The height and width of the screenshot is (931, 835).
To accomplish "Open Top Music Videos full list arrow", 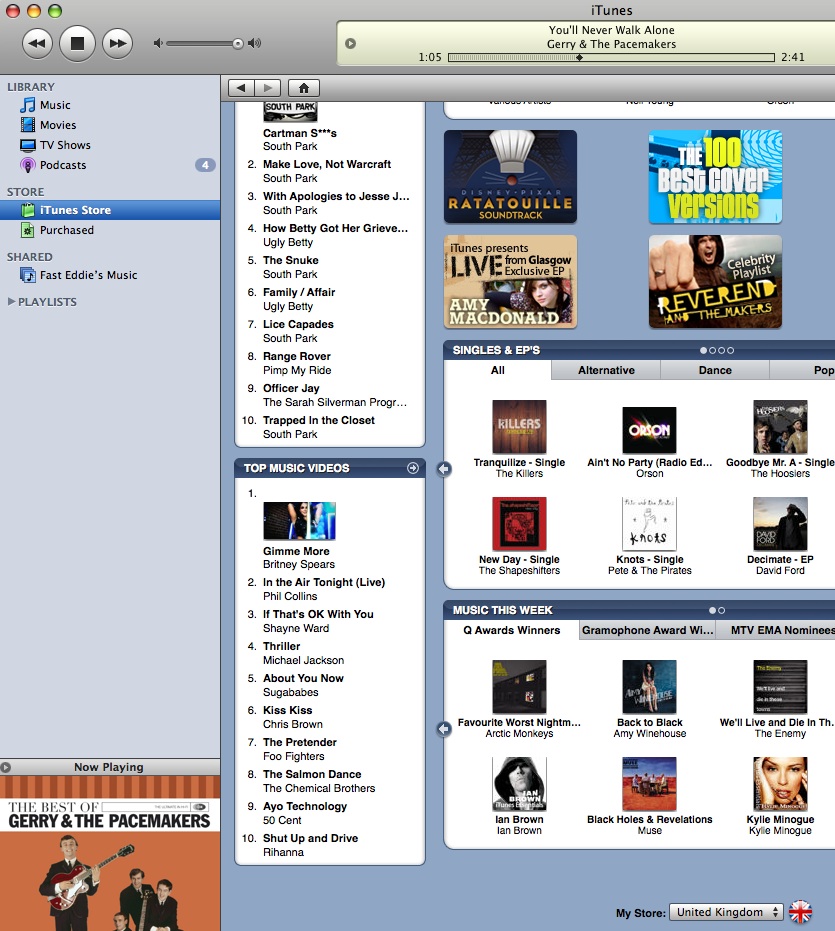I will pyautogui.click(x=413, y=468).
